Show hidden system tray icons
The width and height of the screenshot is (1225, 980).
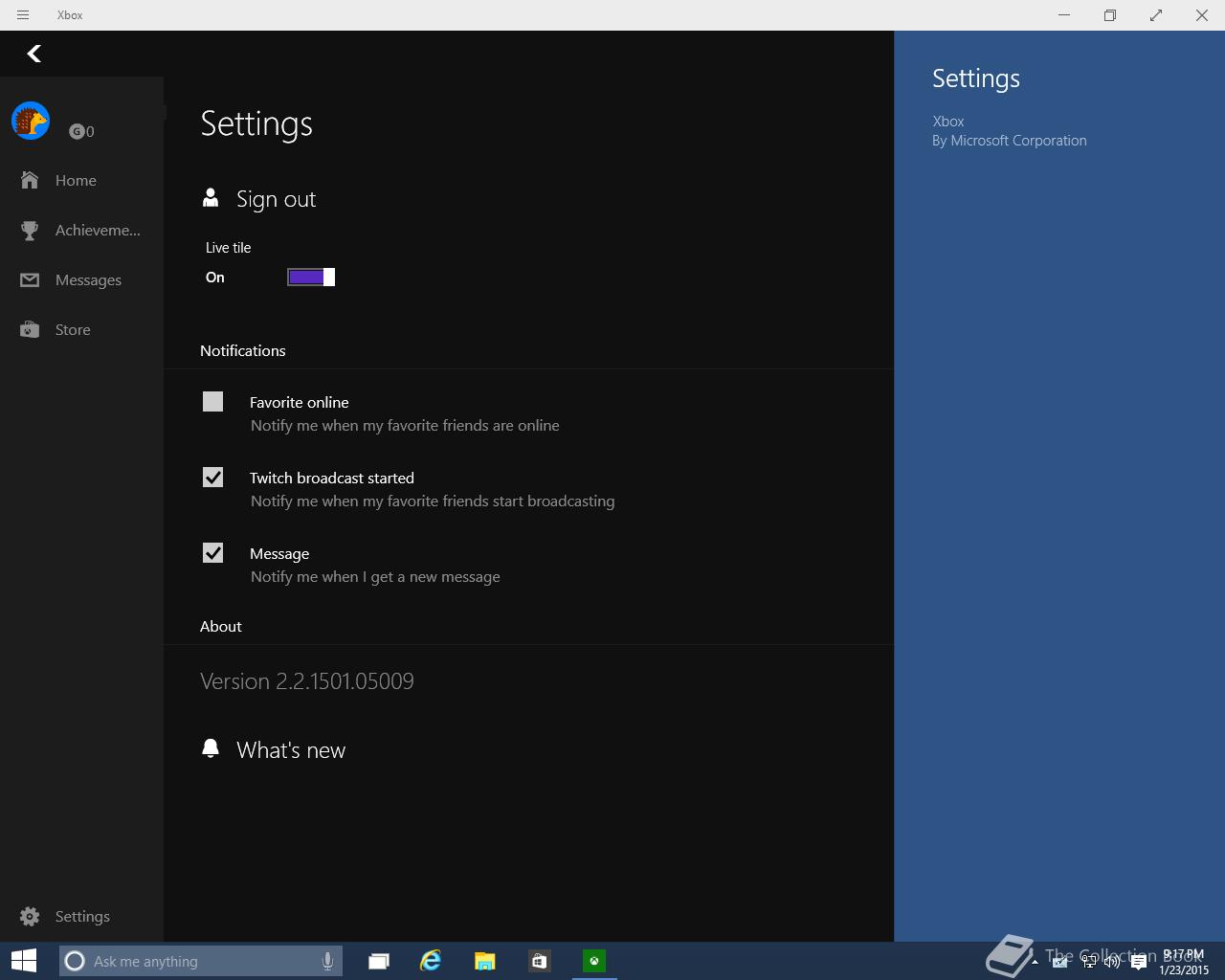coord(1035,962)
